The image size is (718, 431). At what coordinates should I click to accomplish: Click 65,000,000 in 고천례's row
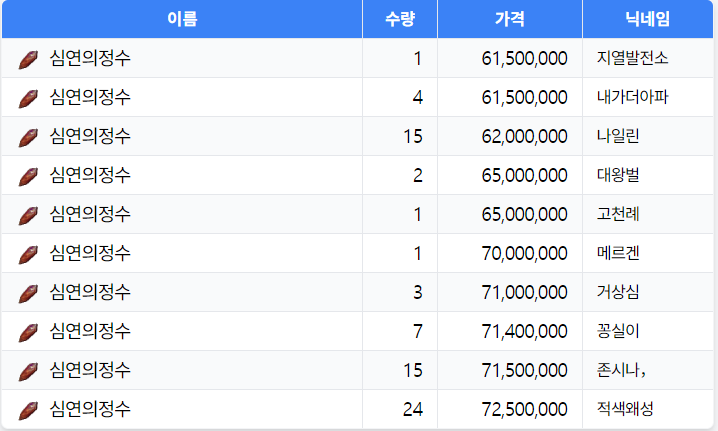click(x=524, y=214)
